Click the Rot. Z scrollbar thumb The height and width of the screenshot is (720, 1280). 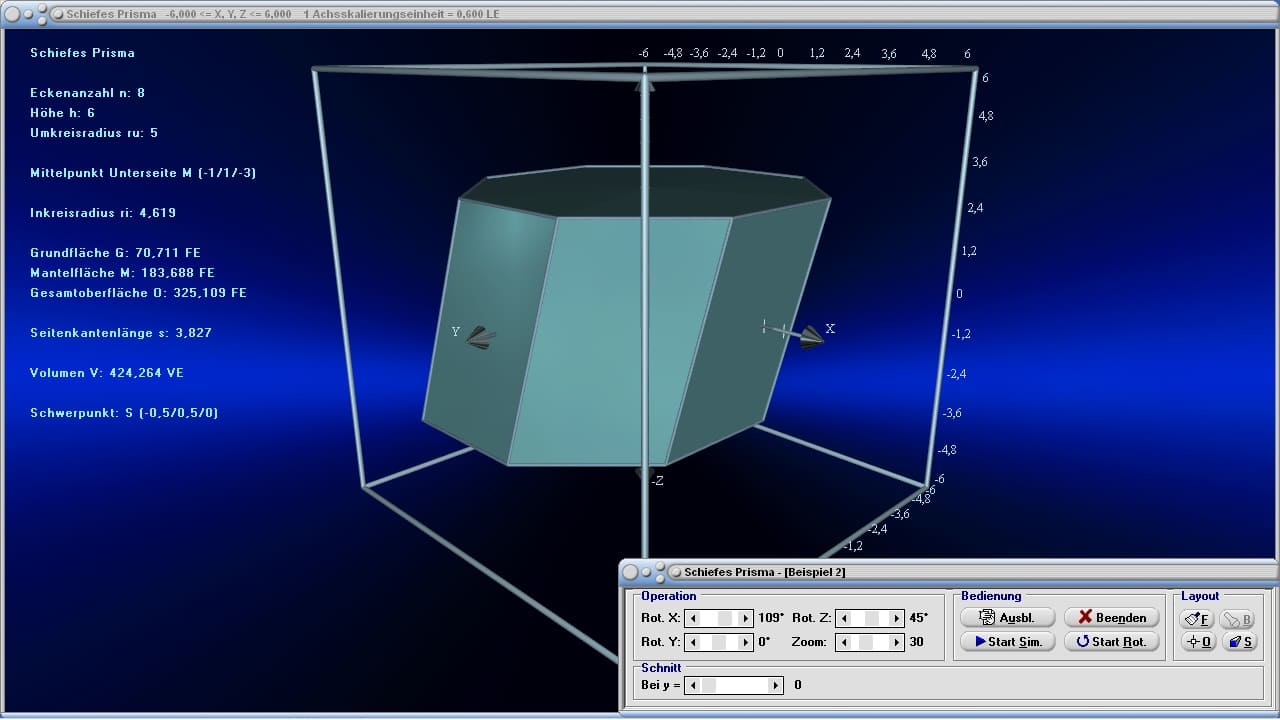[x=872, y=618]
